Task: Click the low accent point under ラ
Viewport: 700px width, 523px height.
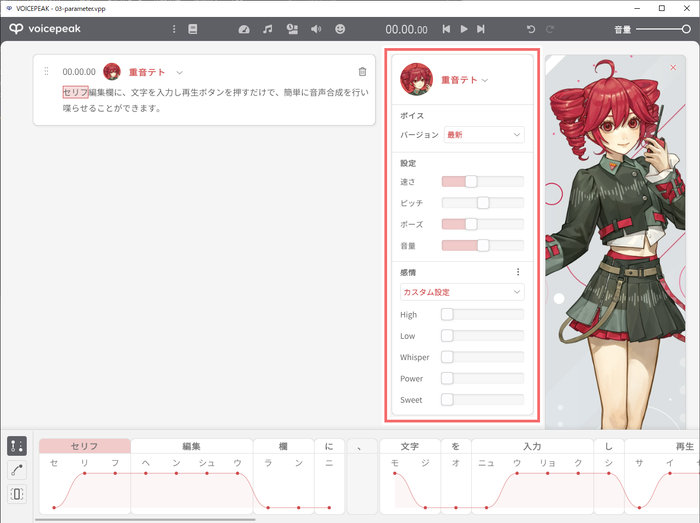Action: (268, 507)
